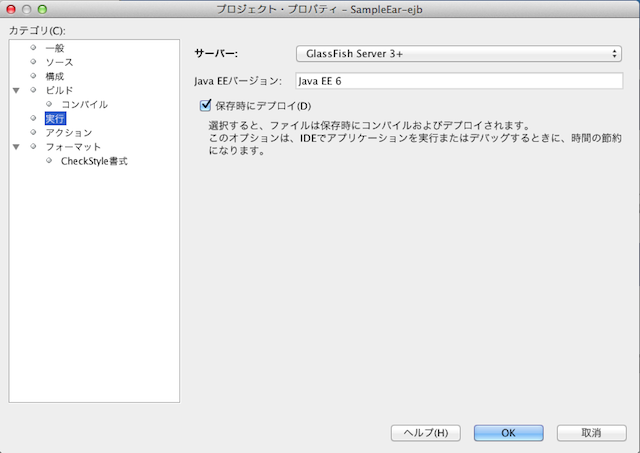This screenshot has height=453, width=640.
Task: Select the 実行 category
Action: pyautogui.click(x=55, y=119)
